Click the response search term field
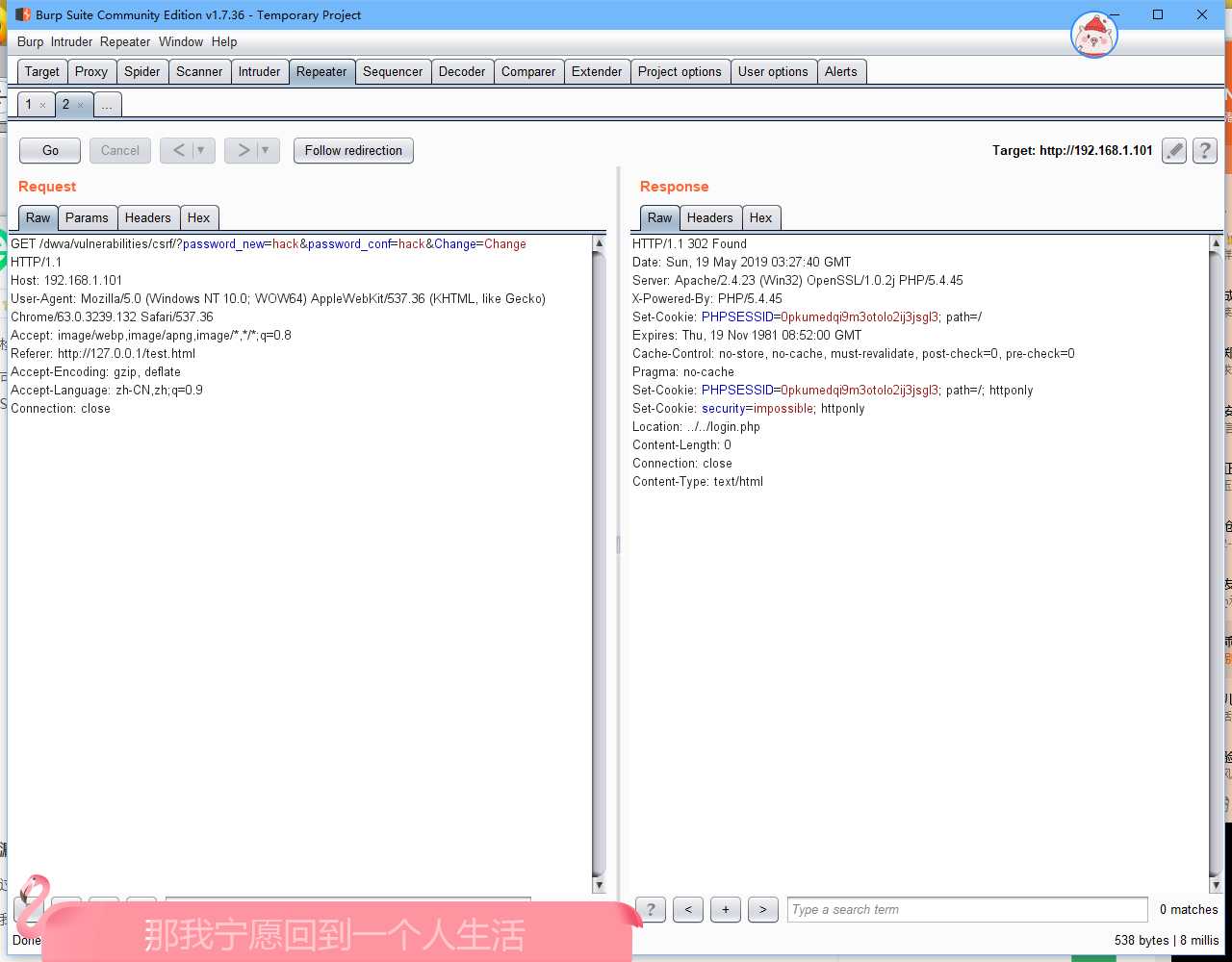The width and height of the screenshot is (1232, 962). click(x=967, y=909)
